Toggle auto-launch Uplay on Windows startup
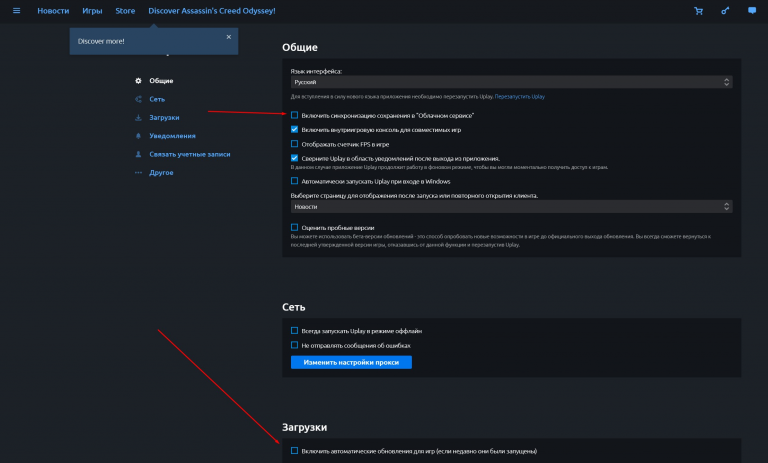The image size is (768, 463). pyautogui.click(x=294, y=181)
